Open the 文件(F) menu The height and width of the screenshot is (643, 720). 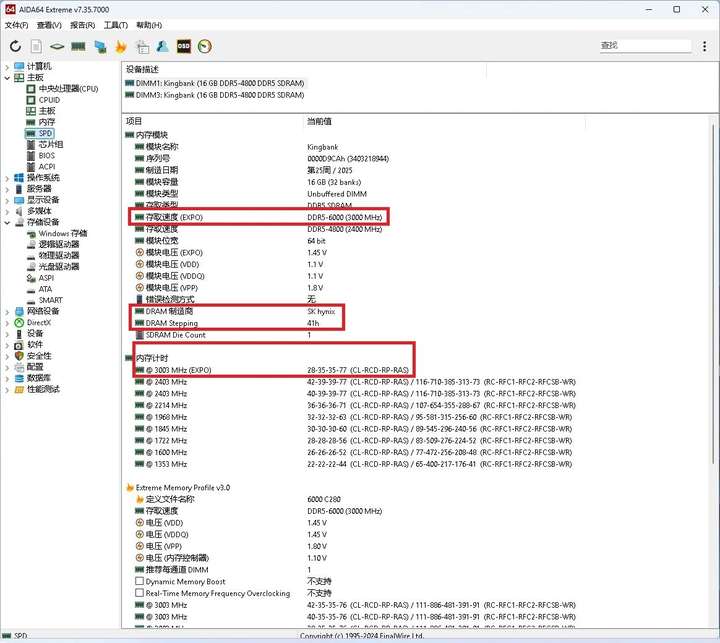point(17,25)
